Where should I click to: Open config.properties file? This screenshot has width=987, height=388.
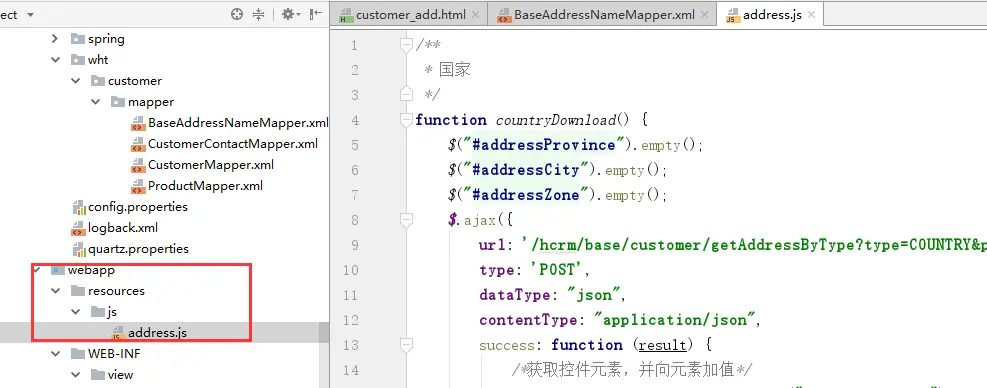pyautogui.click(x=138, y=207)
